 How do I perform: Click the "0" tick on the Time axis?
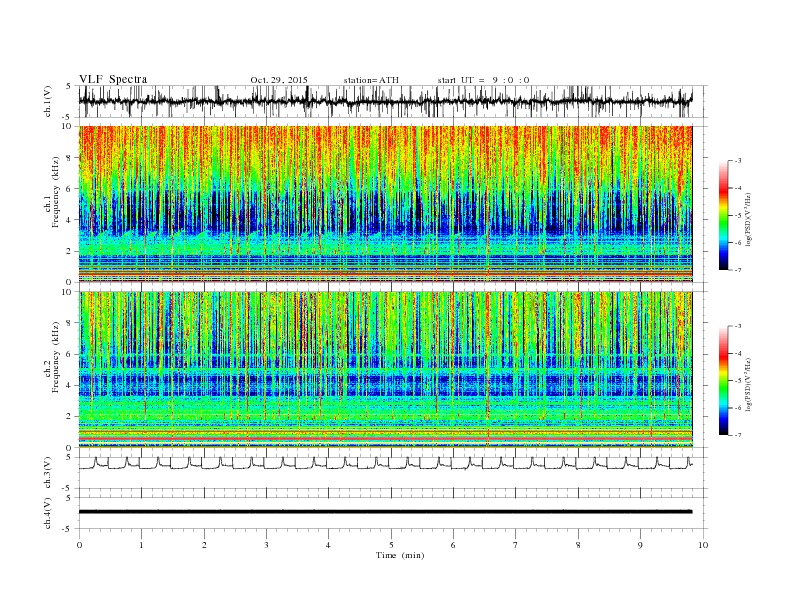point(79,545)
